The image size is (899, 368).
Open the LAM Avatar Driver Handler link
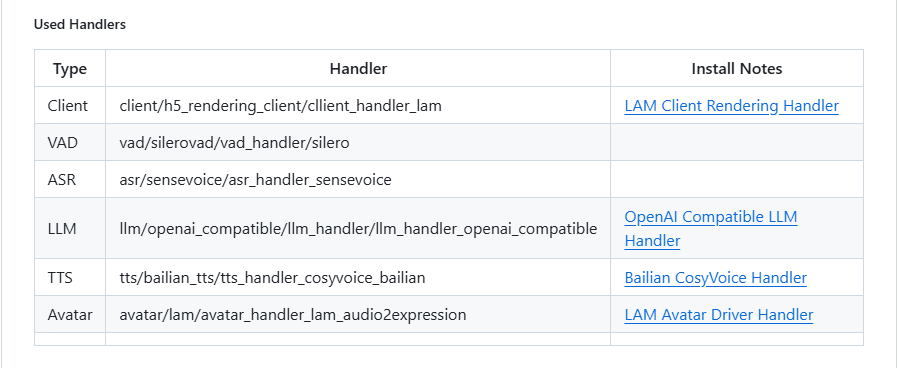click(x=718, y=315)
